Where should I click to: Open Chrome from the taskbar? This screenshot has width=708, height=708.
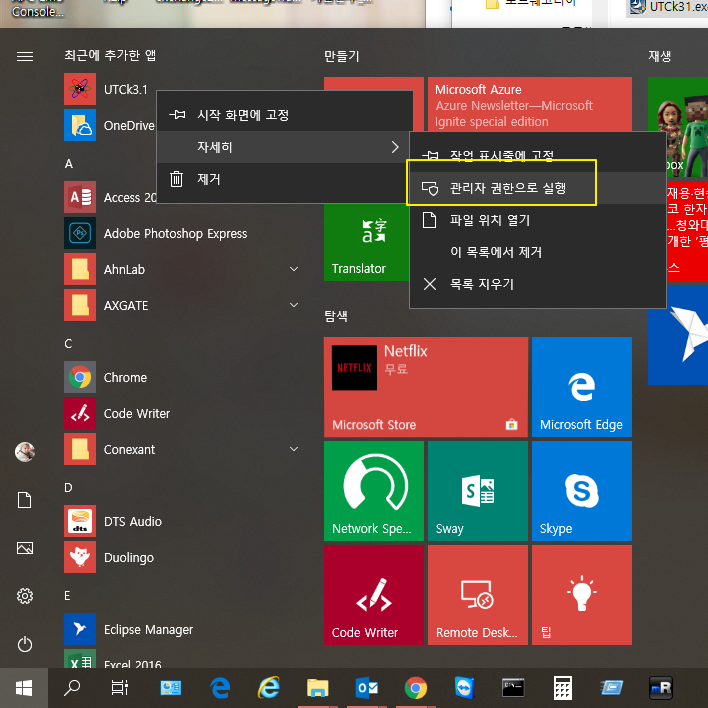416,688
